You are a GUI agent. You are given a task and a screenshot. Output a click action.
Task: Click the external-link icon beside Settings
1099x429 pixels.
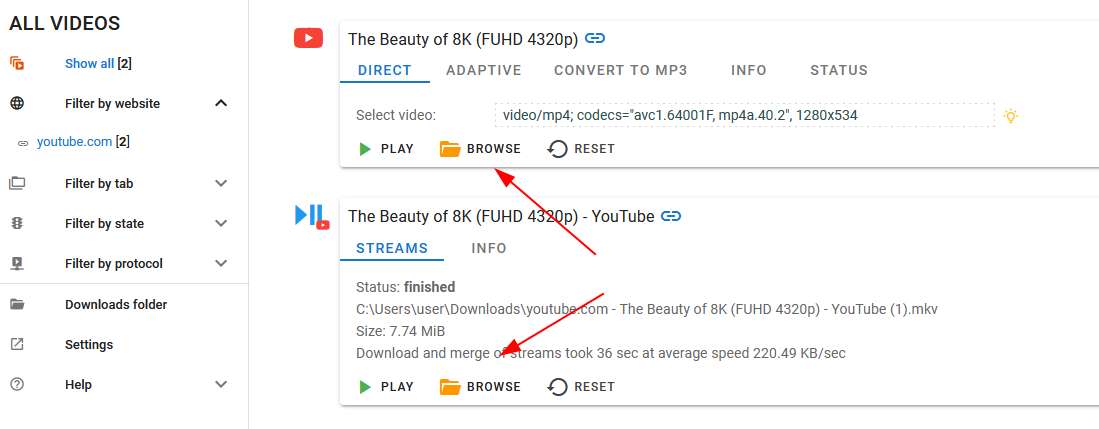17,344
